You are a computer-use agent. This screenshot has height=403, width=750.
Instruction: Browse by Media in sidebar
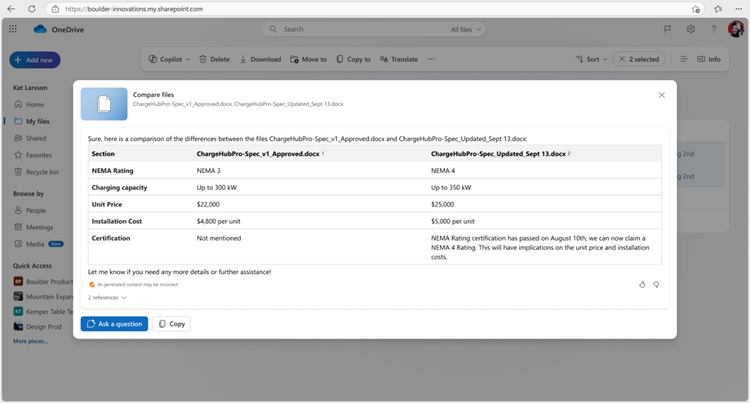[x=38, y=244]
